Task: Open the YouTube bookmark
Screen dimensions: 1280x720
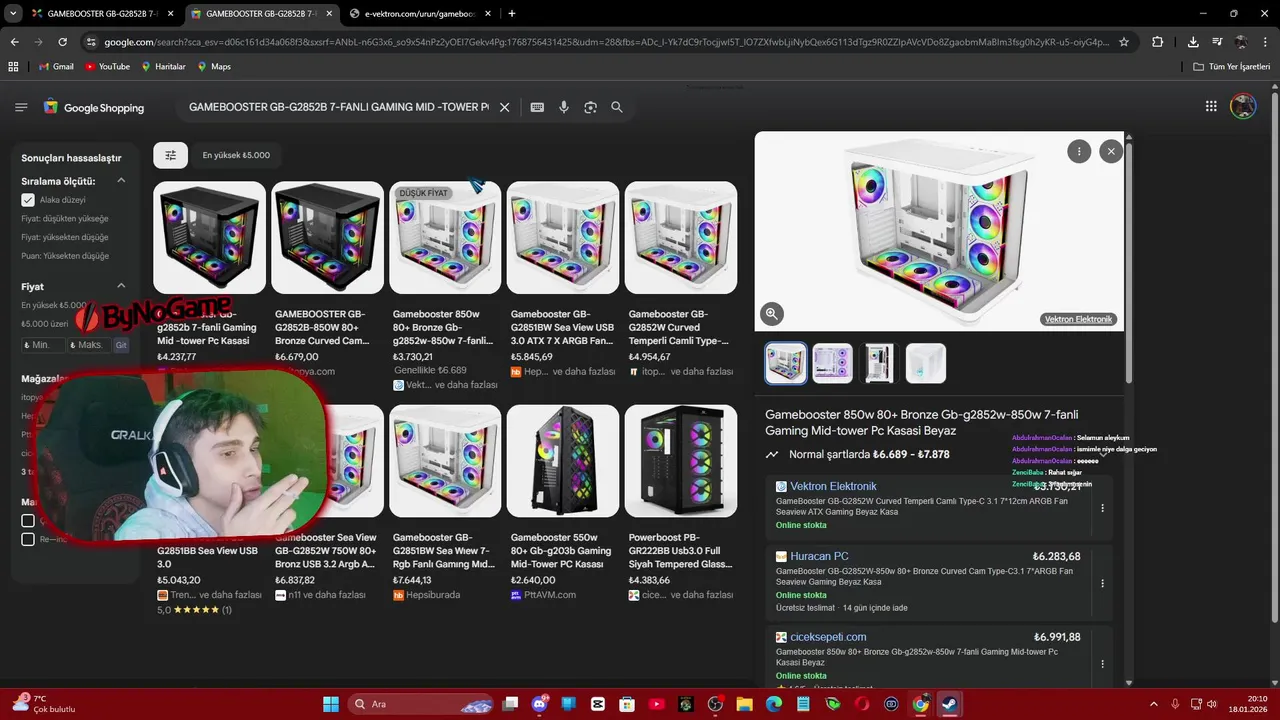Action: tap(107, 66)
